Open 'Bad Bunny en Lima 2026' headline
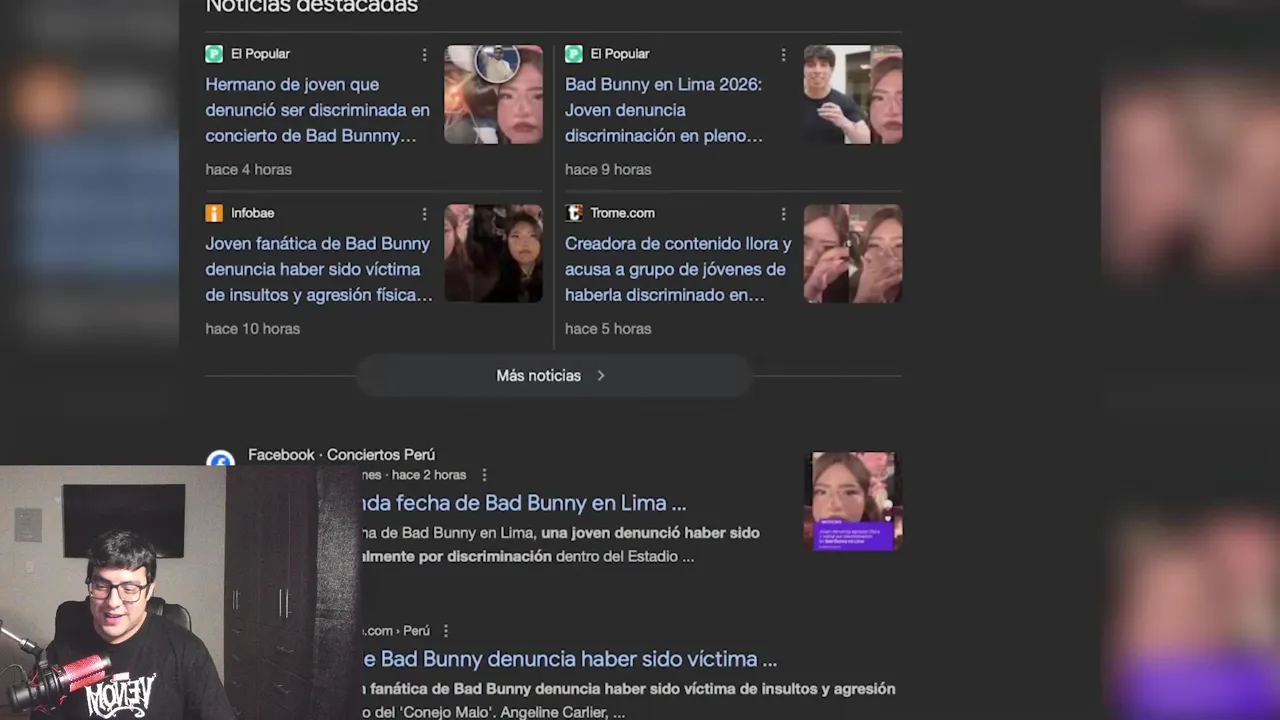This screenshot has height=720, width=1280. click(664, 110)
